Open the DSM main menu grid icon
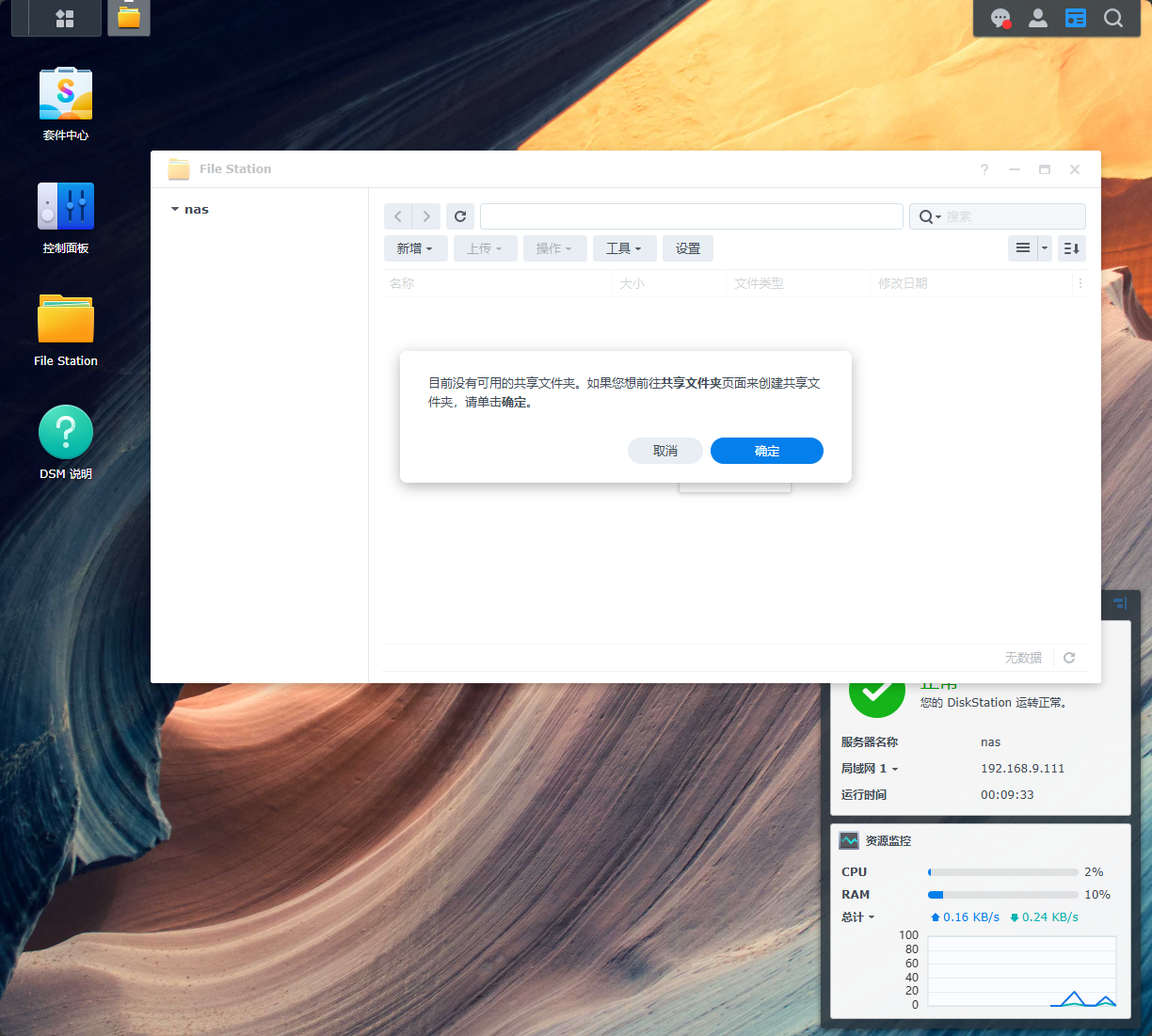The image size is (1152, 1036). (65, 18)
